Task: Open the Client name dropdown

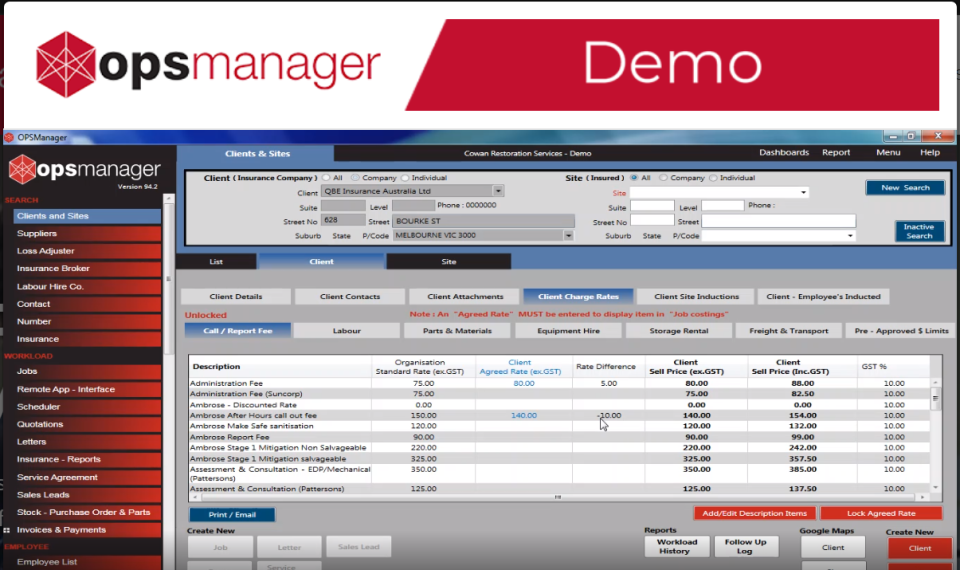Action: coord(498,191)
